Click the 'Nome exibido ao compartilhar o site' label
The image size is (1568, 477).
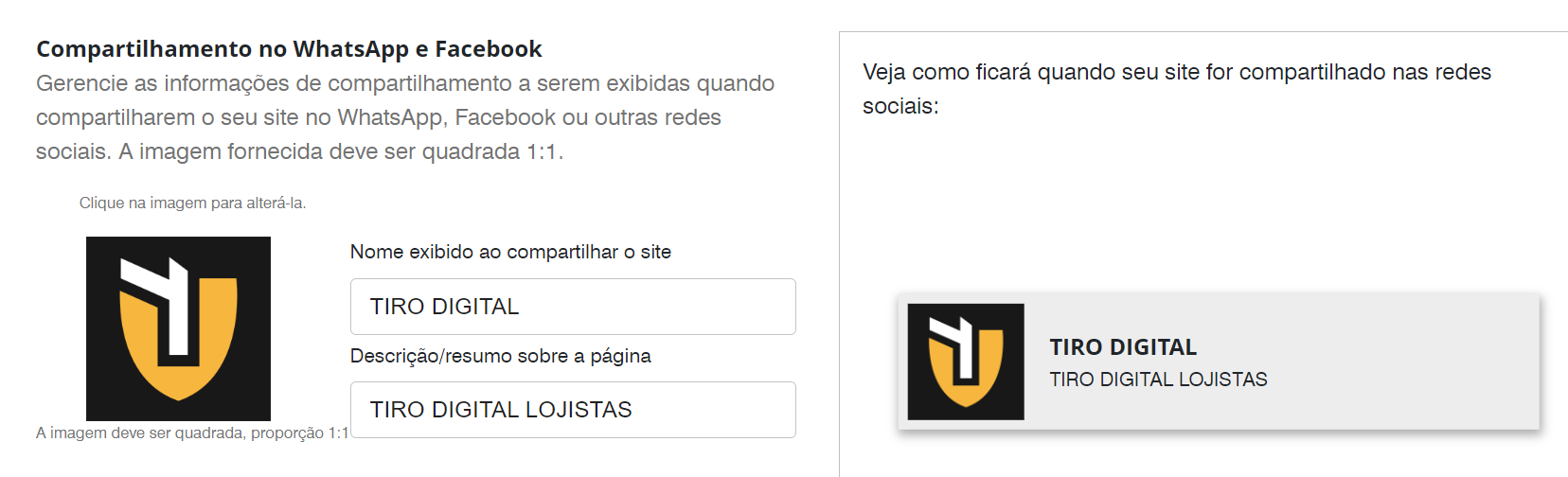coord(510,252)
